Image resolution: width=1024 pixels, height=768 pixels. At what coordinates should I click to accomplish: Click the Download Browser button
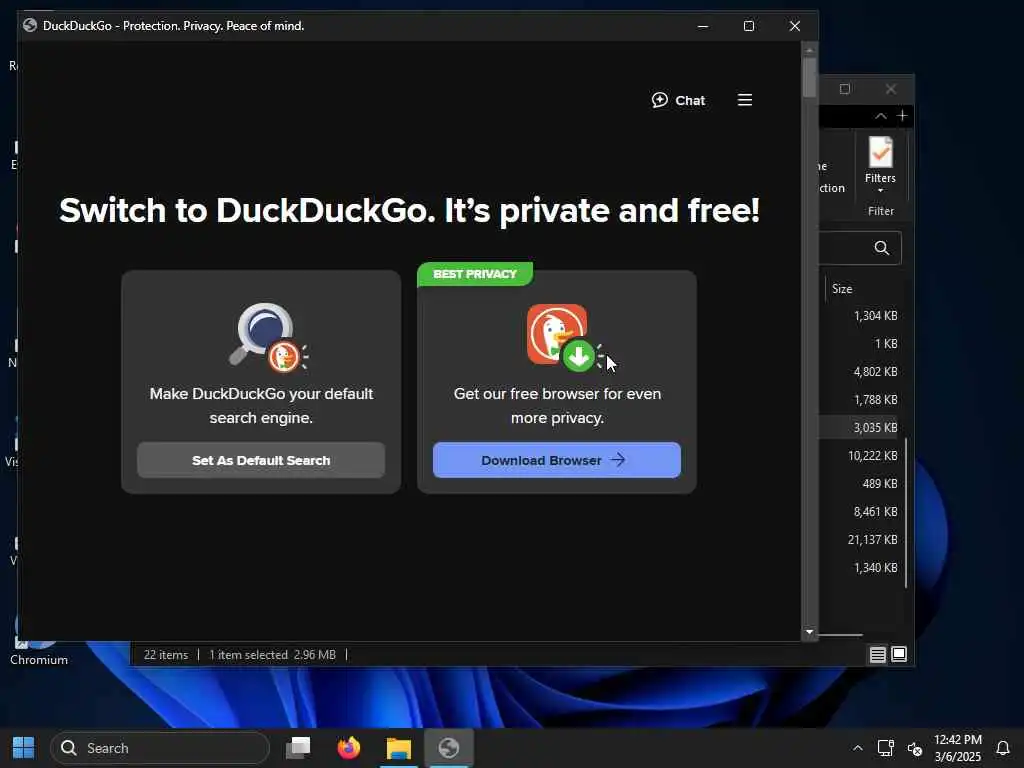(x=557, y=460)
